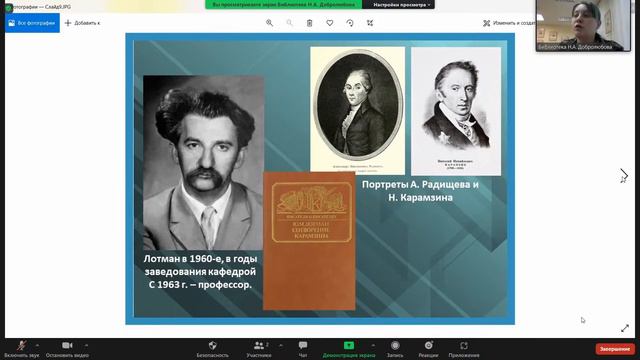Click the green screen-viewing notification banner
The height and width of the screenshot is (360, 640).
(283, 4)
